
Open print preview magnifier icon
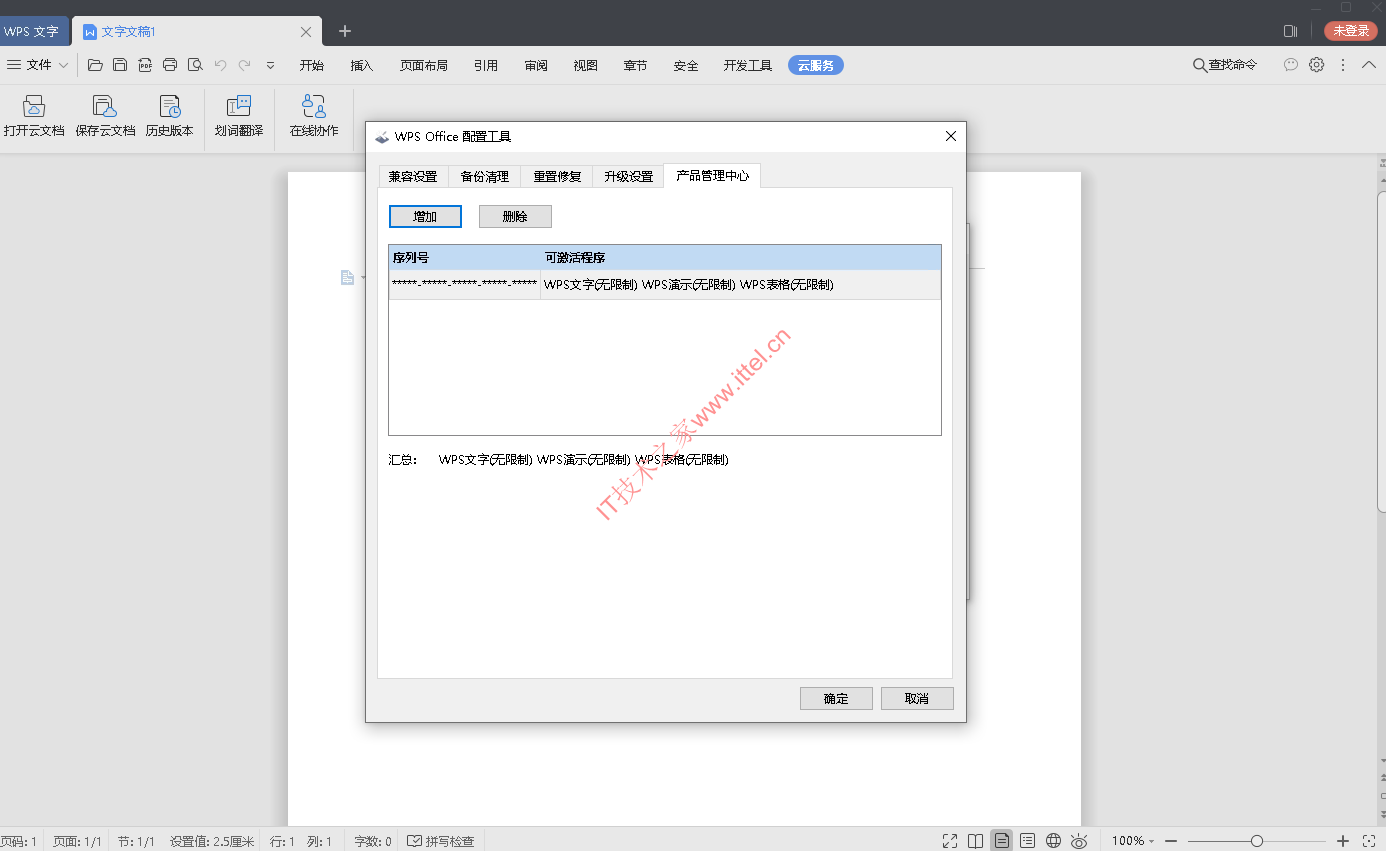click(x=196, y=65)
